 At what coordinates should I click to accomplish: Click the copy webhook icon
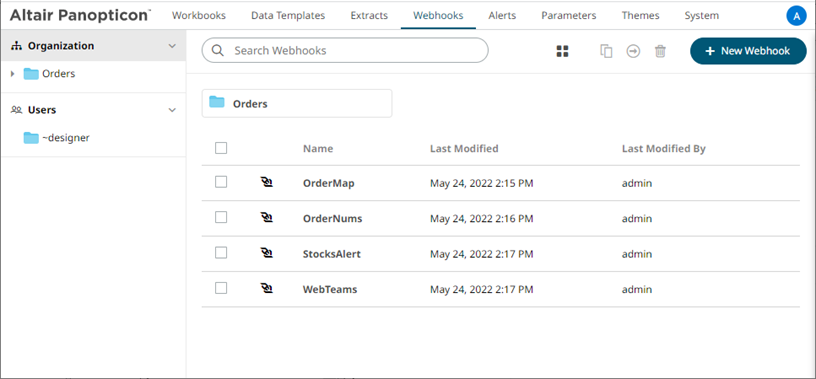tap(606, 51)
